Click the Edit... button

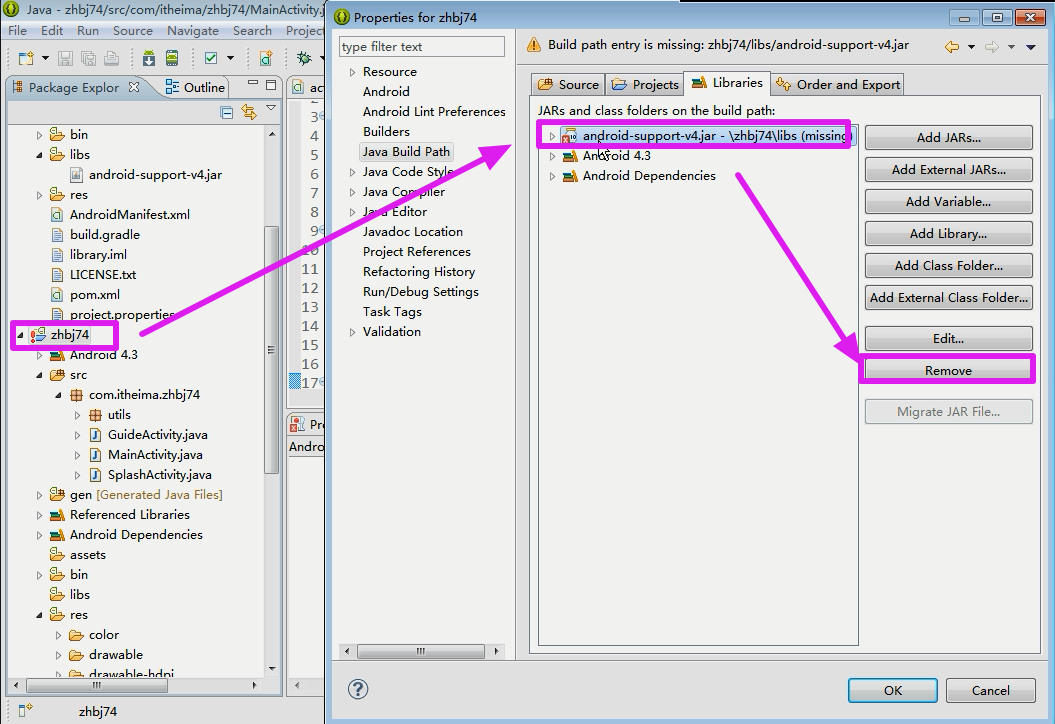(949, 338)
